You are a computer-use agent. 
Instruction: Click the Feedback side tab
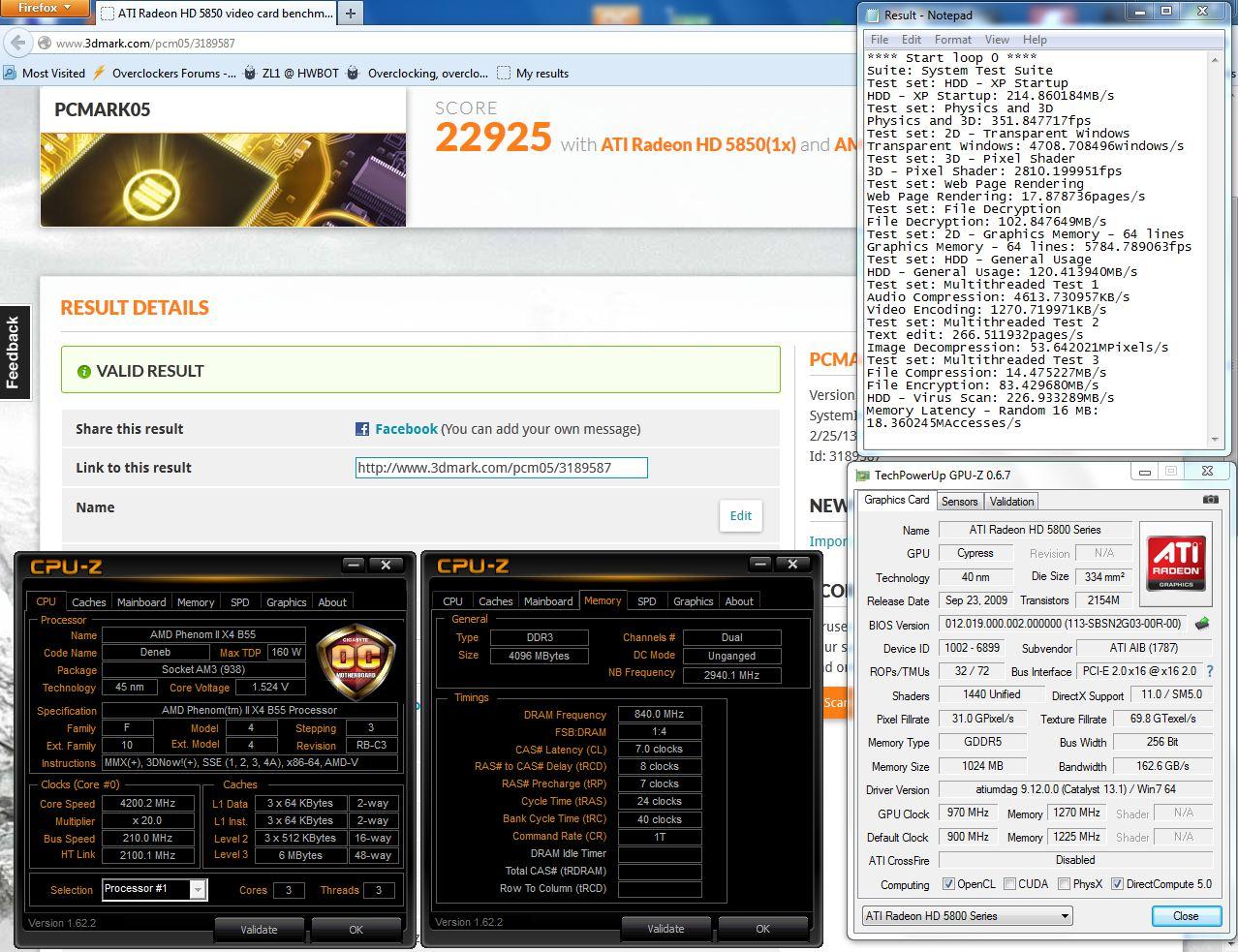click(x=14, y=353)
